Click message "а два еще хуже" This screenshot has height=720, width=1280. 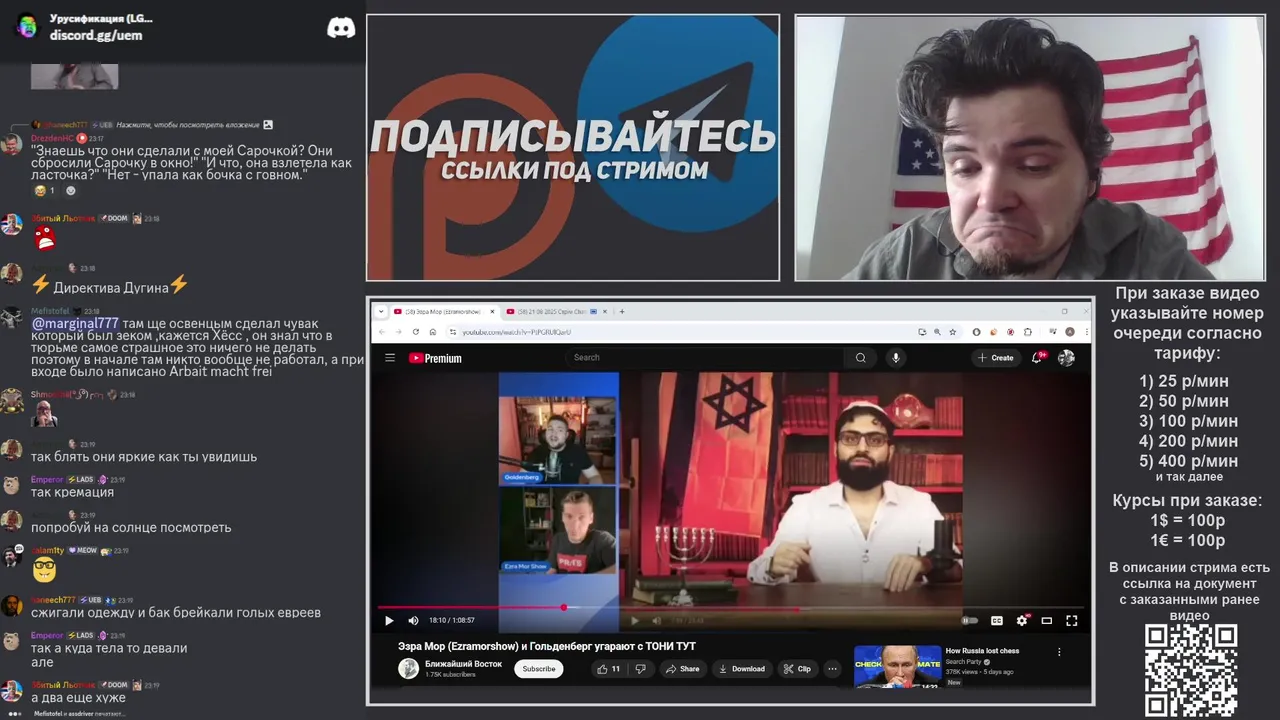tap(78, 698)
